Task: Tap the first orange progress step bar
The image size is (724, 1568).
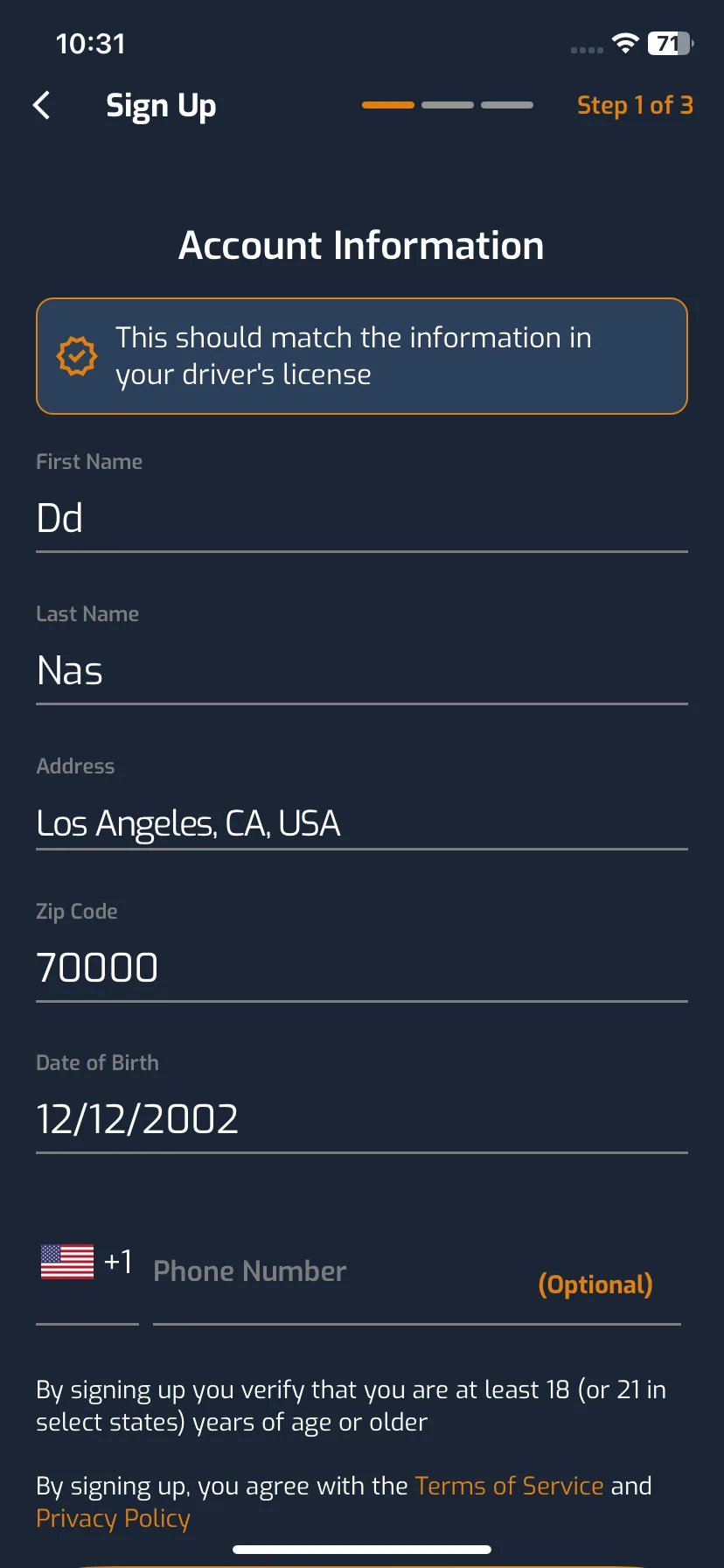Action: [388, 105]
